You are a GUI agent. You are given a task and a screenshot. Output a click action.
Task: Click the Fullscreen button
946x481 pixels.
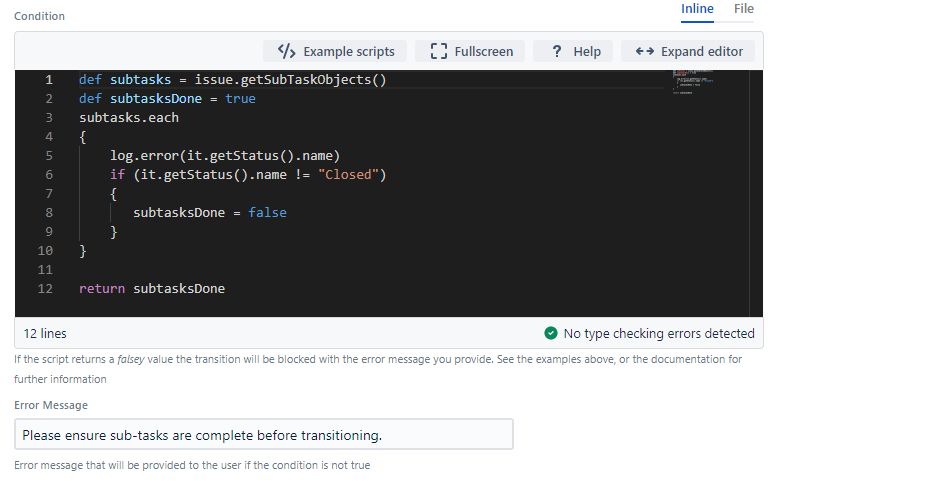tap(470, 51)
